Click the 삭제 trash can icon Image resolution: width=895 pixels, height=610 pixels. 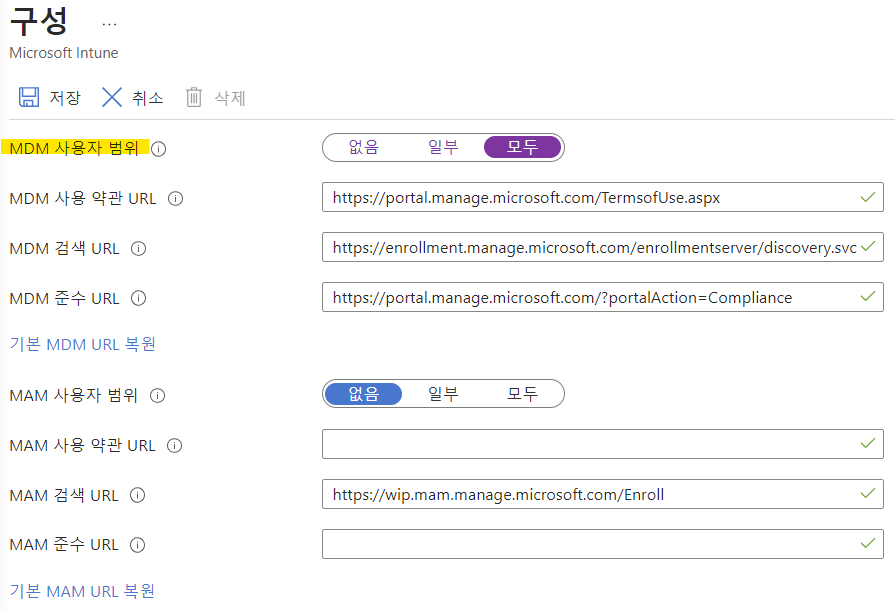coord(194,97)
